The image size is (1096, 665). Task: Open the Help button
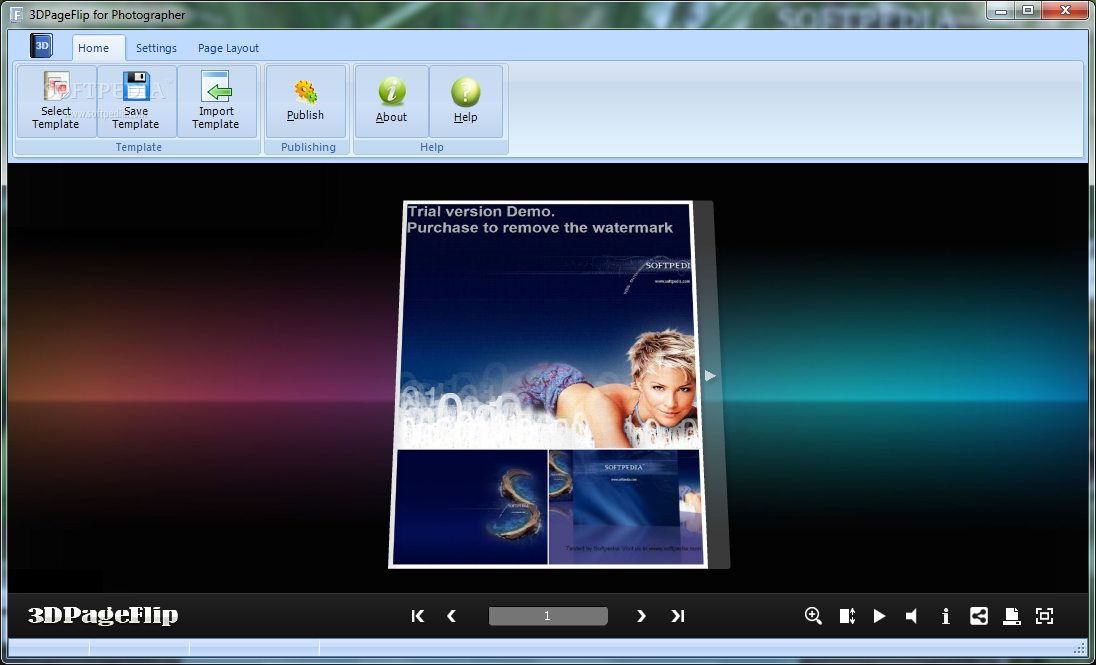(466, 101)
